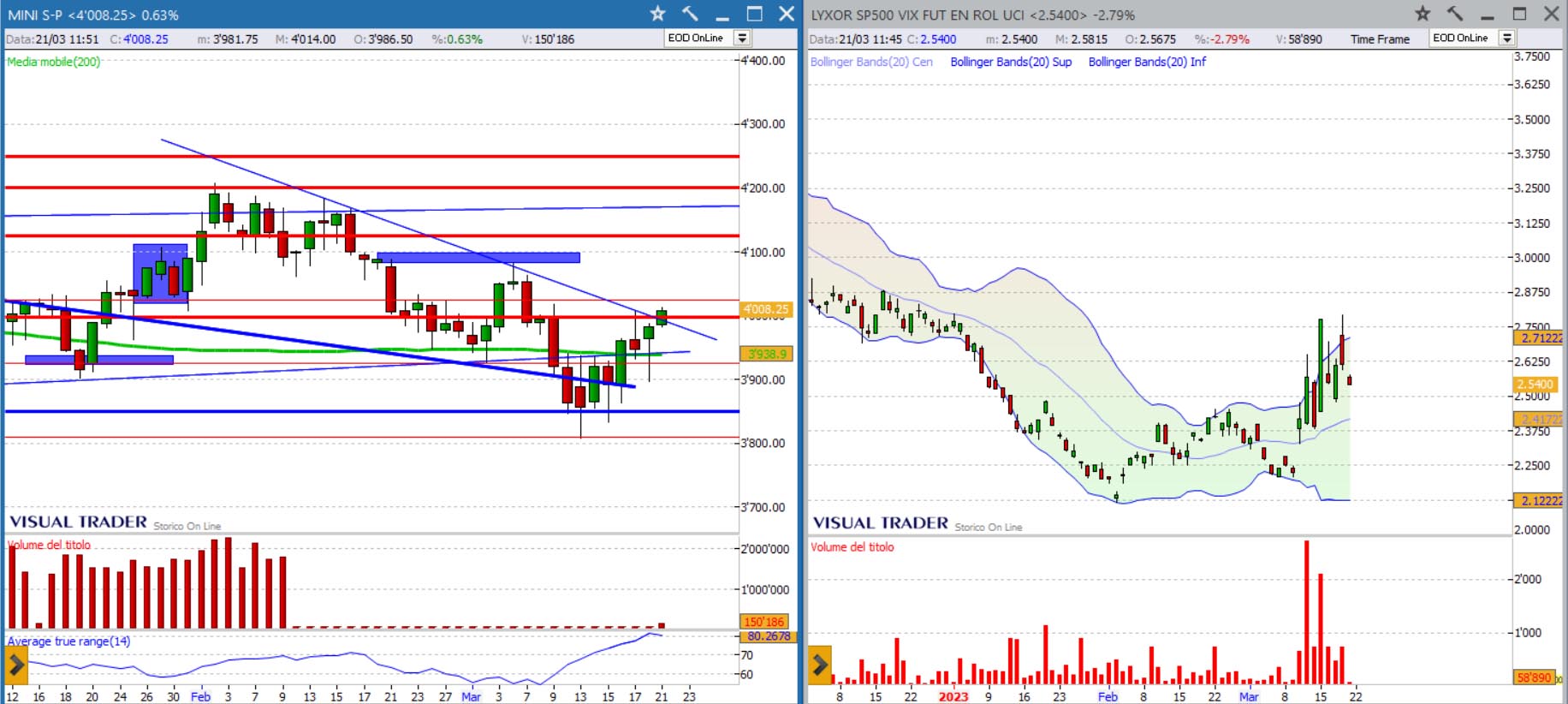
Task: Select Bollinger Bands(20) Sup label
Action: pos(1011,62)
